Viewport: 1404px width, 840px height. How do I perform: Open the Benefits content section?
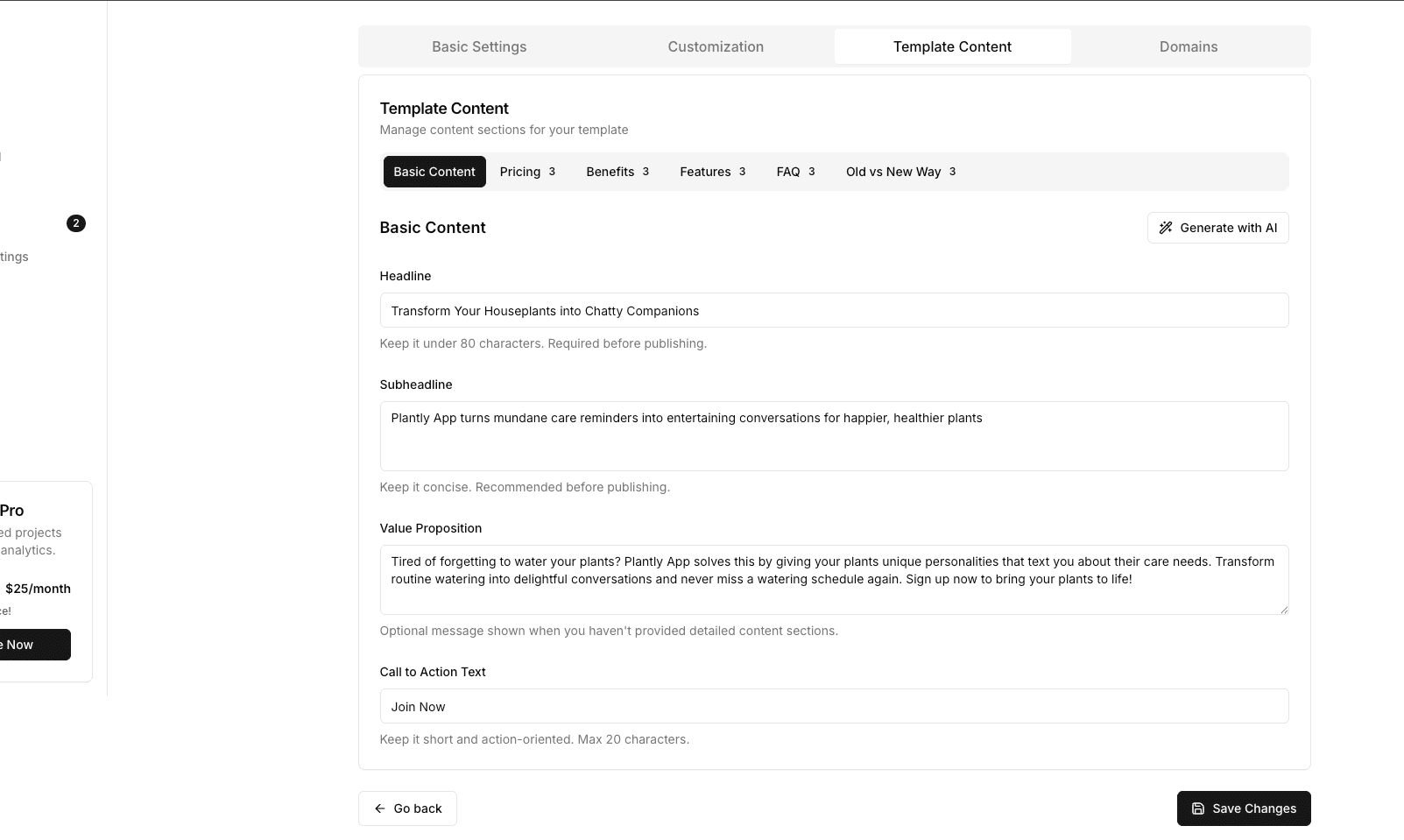[617, 172]
